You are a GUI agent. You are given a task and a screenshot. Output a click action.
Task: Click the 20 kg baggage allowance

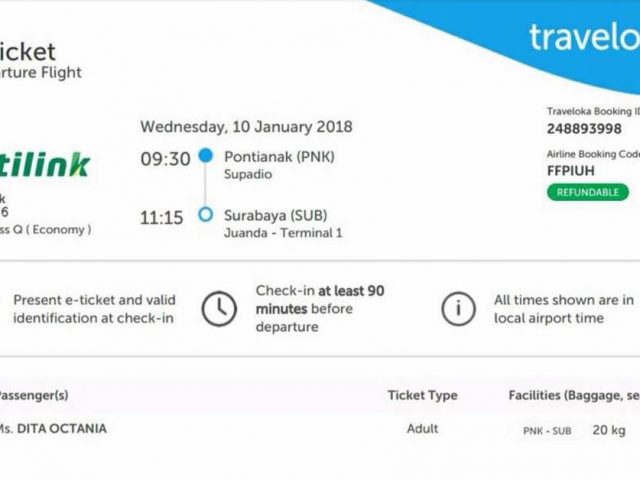pyautogui.click(x=608, y=431)
